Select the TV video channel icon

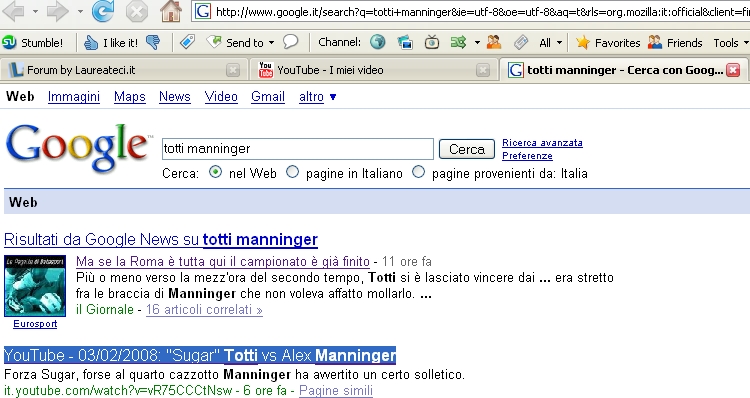click(x=432, y=42)
